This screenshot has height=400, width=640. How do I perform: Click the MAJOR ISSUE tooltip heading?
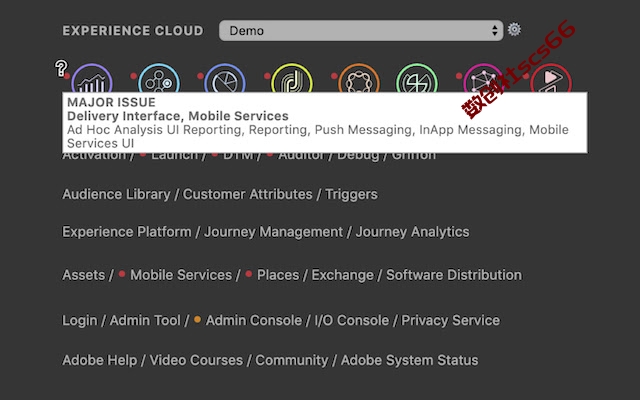(111, 102)
